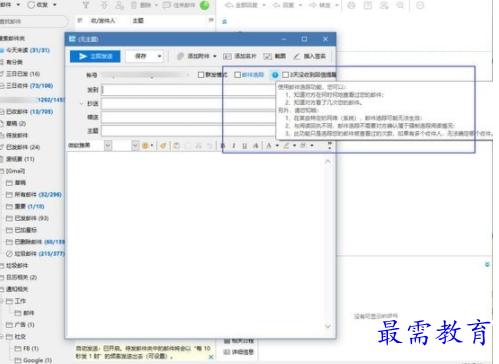Open the emoji dropdown arrow
Image resolution: width=499 pixels, height=364 pixels.
pyautogui.click(x=152, y=146)
